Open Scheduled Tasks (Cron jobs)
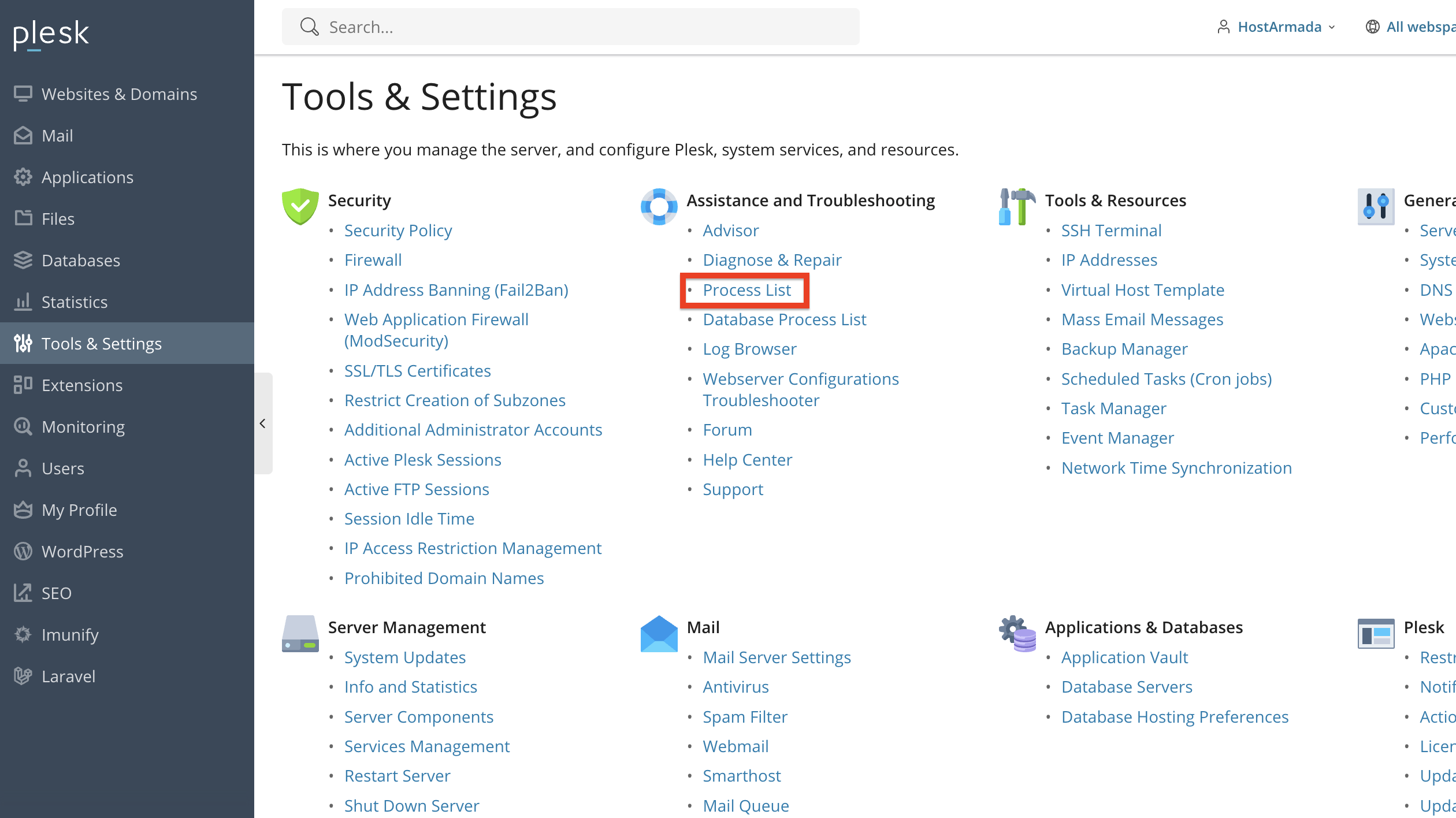The height and width of the screenshot is (818, 1456). tap(1167, 379)
